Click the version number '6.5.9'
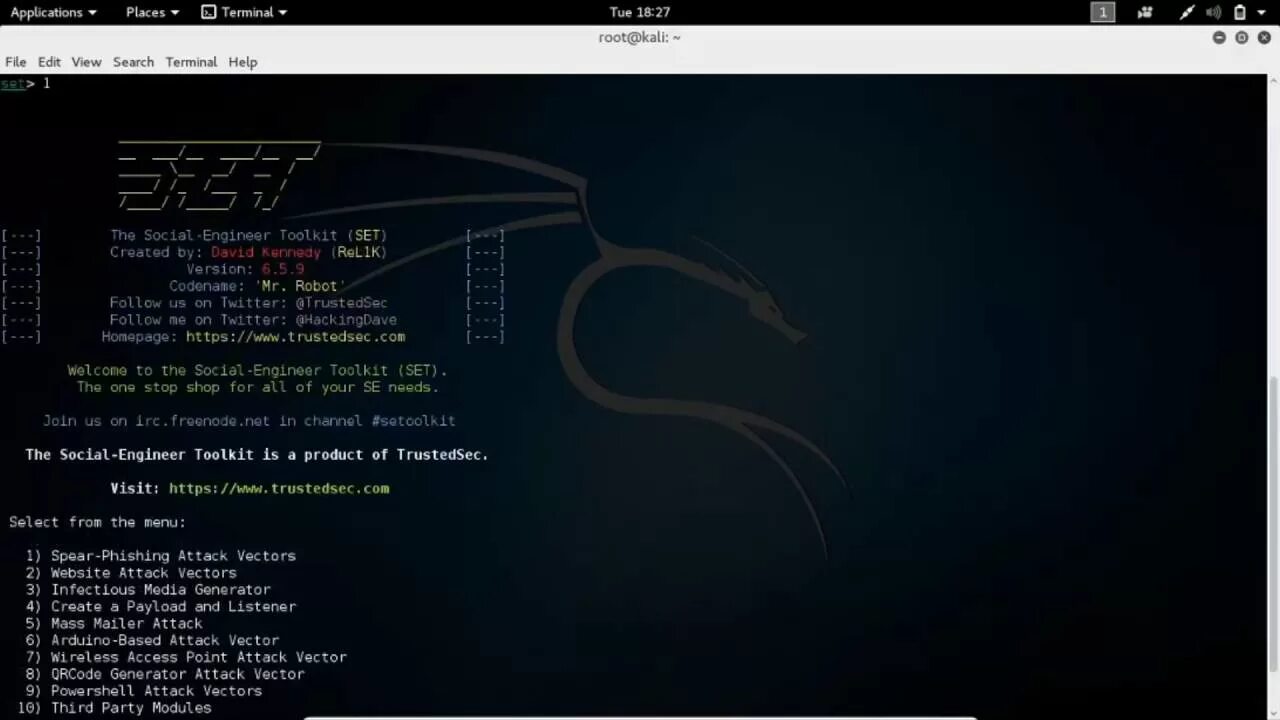The height and width of the screenshot is (720, 1280). (283, 269)
